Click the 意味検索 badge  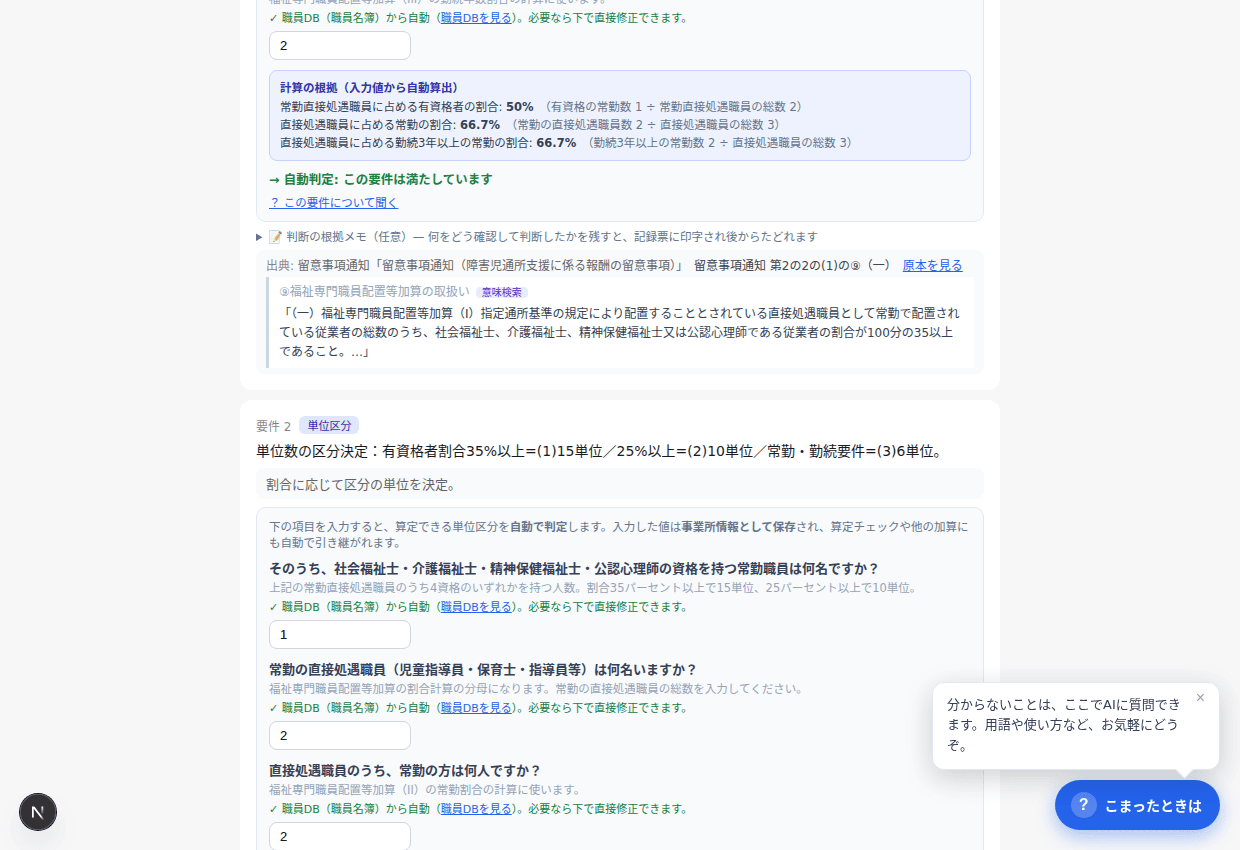pyautogui.click(x=502, y=292)
